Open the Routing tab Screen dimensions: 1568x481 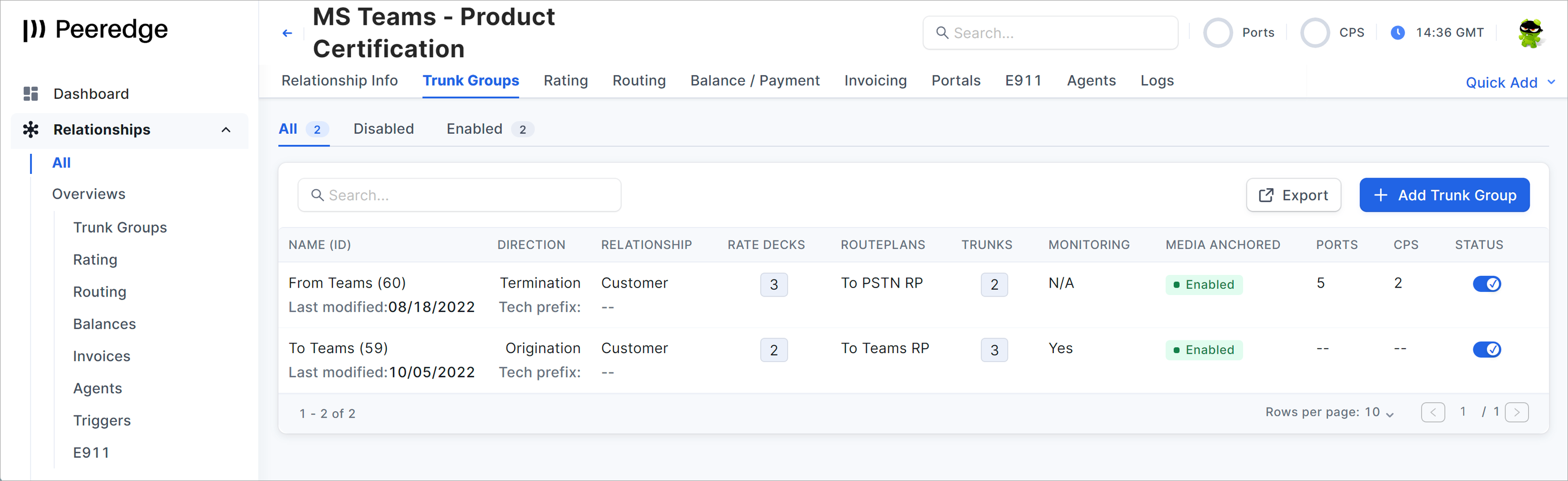pyautogui.click(x=639, y=81)
